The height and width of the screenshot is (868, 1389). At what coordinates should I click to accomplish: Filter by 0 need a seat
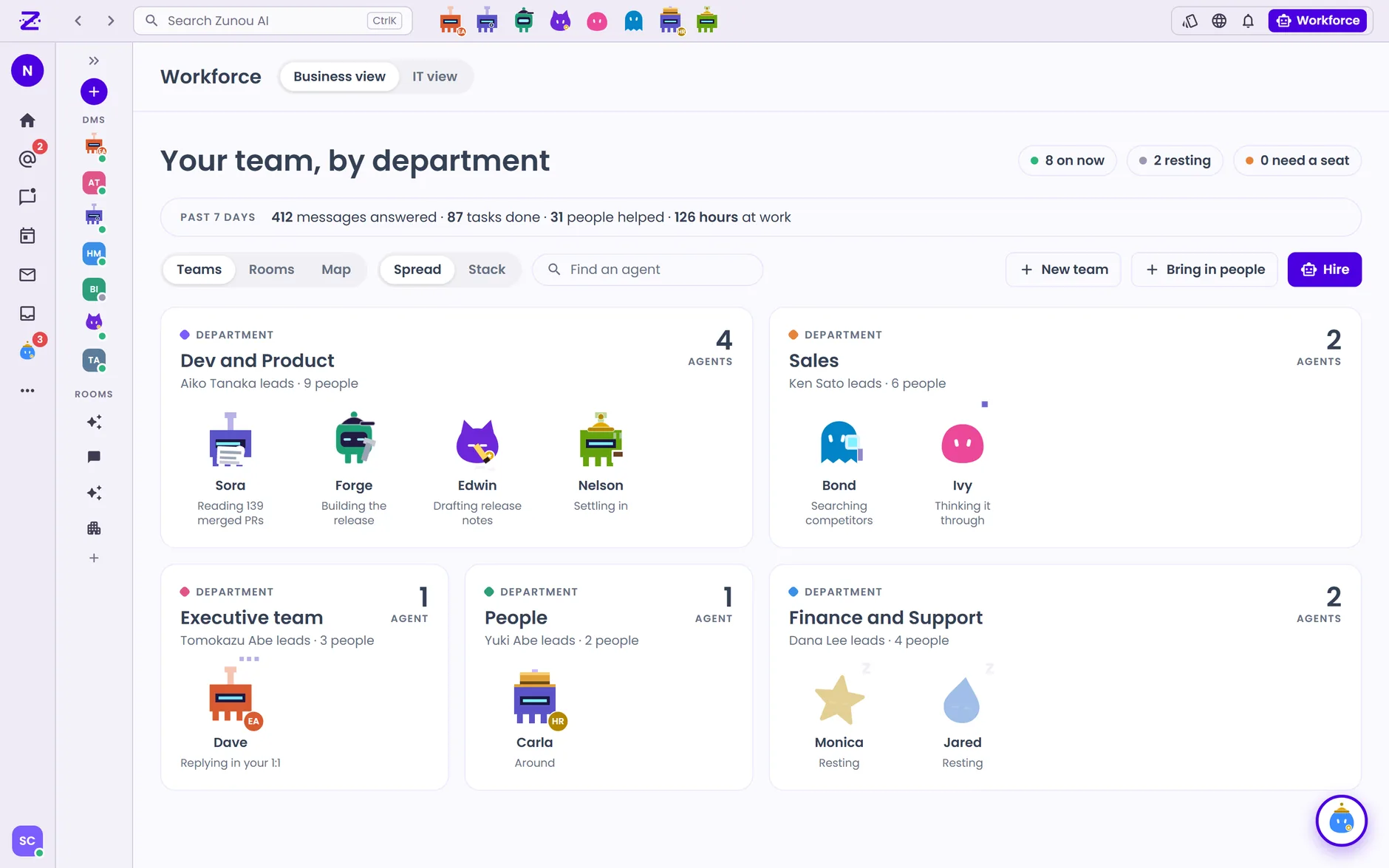(1297, 160)
